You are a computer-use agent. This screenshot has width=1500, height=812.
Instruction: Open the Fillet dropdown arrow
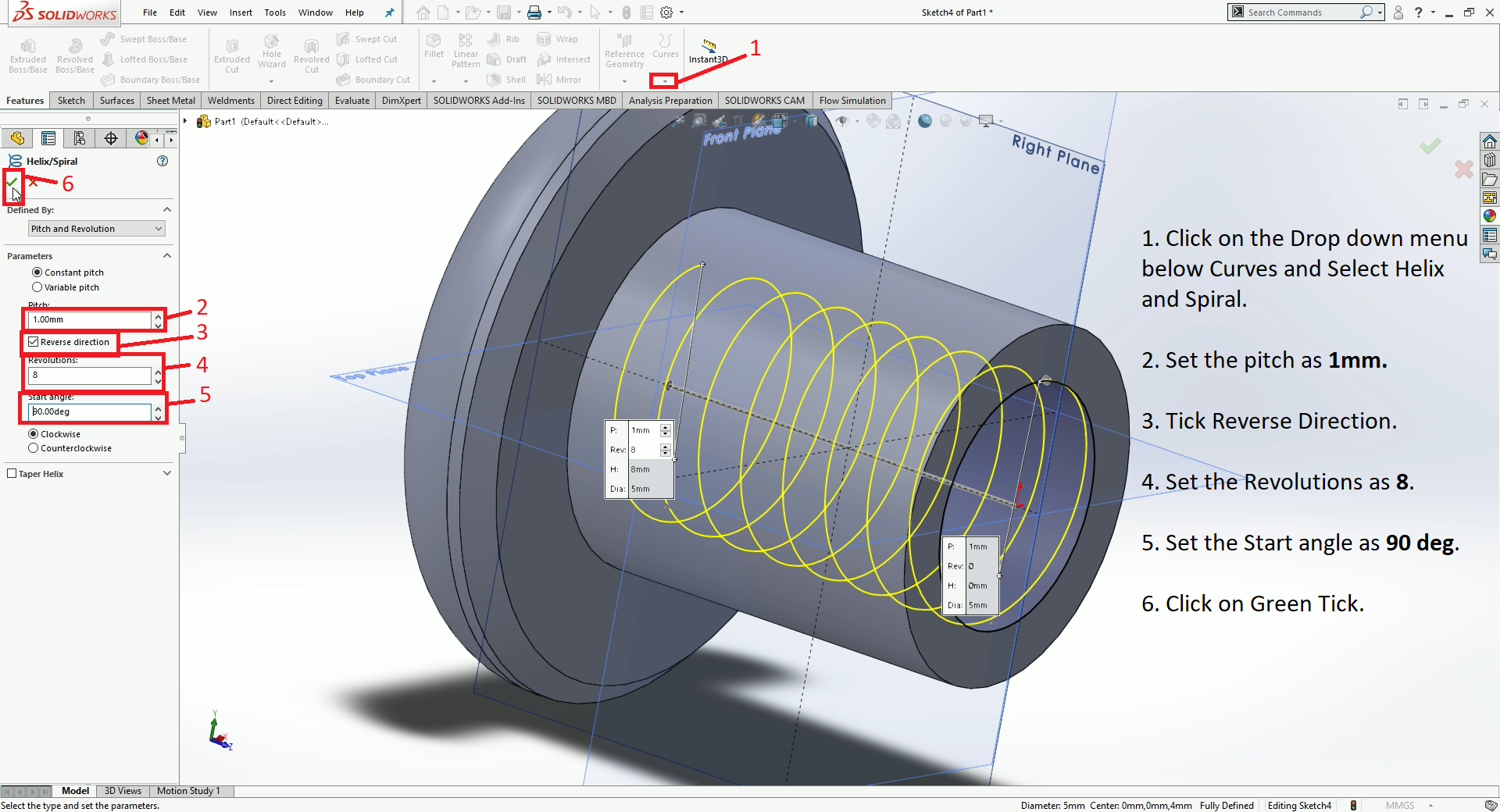[434, 81]
